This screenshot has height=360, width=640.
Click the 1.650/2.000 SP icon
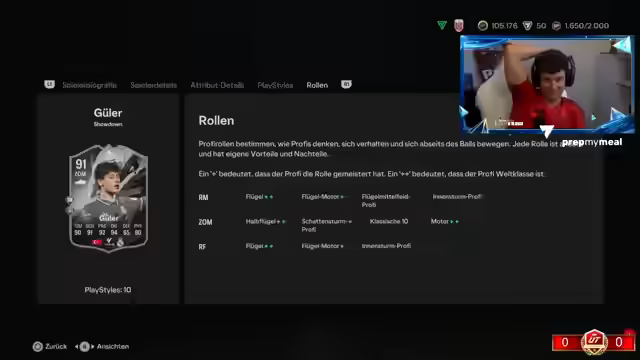click(556, 26)
